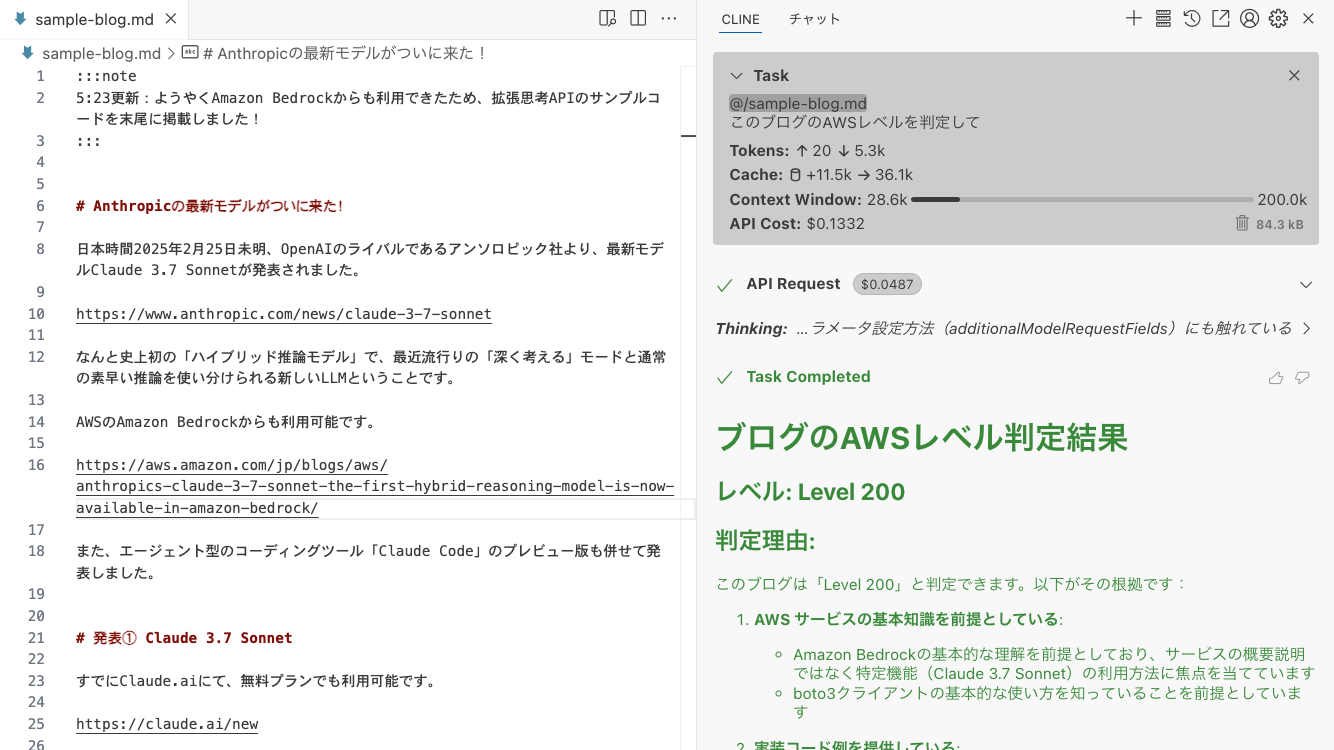Click the 'Cache:' usage line

[821, 175]
